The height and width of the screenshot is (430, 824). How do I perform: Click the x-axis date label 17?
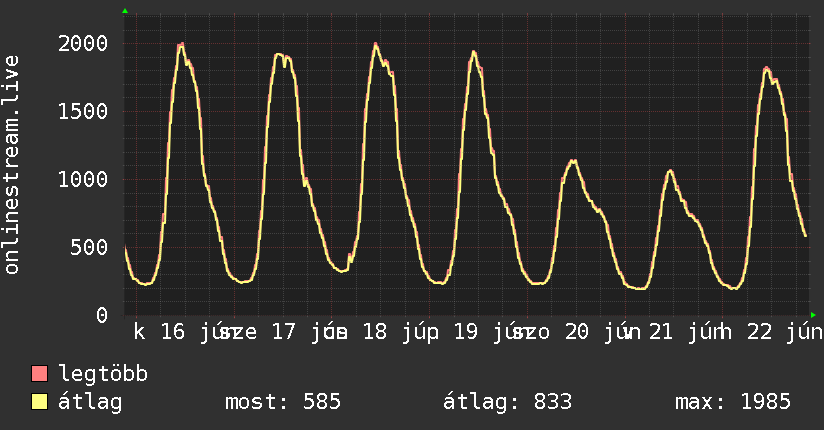click(284, 332)
